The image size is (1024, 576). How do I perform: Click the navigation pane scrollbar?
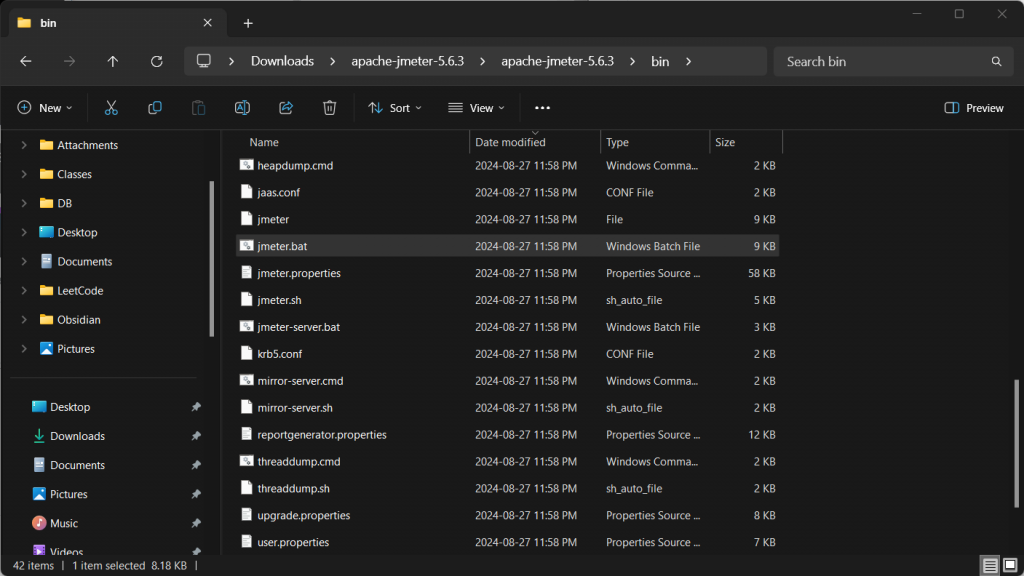(x=211, y=259)
